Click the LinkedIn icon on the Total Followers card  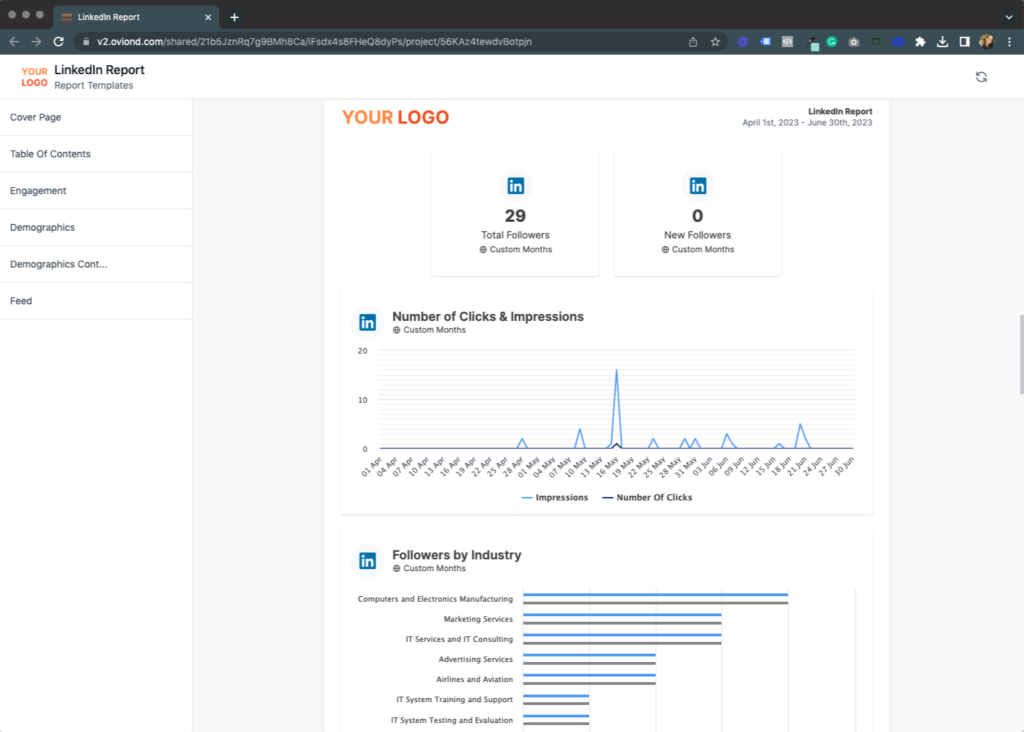point(515,186)
